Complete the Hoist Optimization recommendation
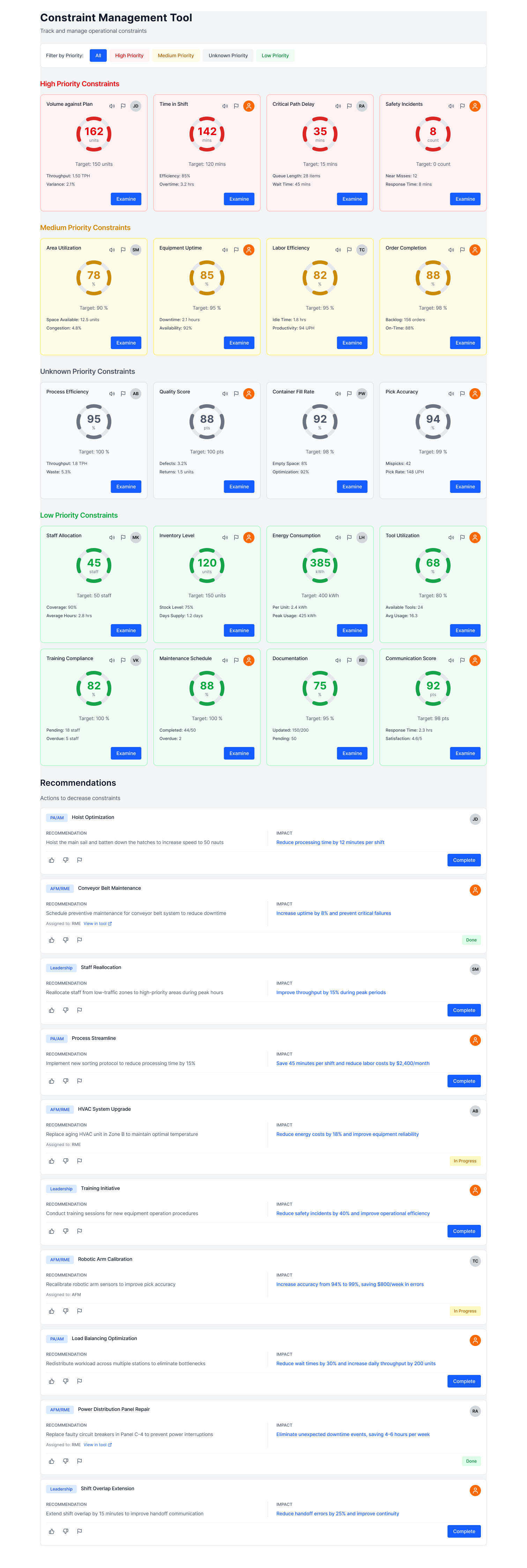 pyautogui.click(x=464, y=860)
